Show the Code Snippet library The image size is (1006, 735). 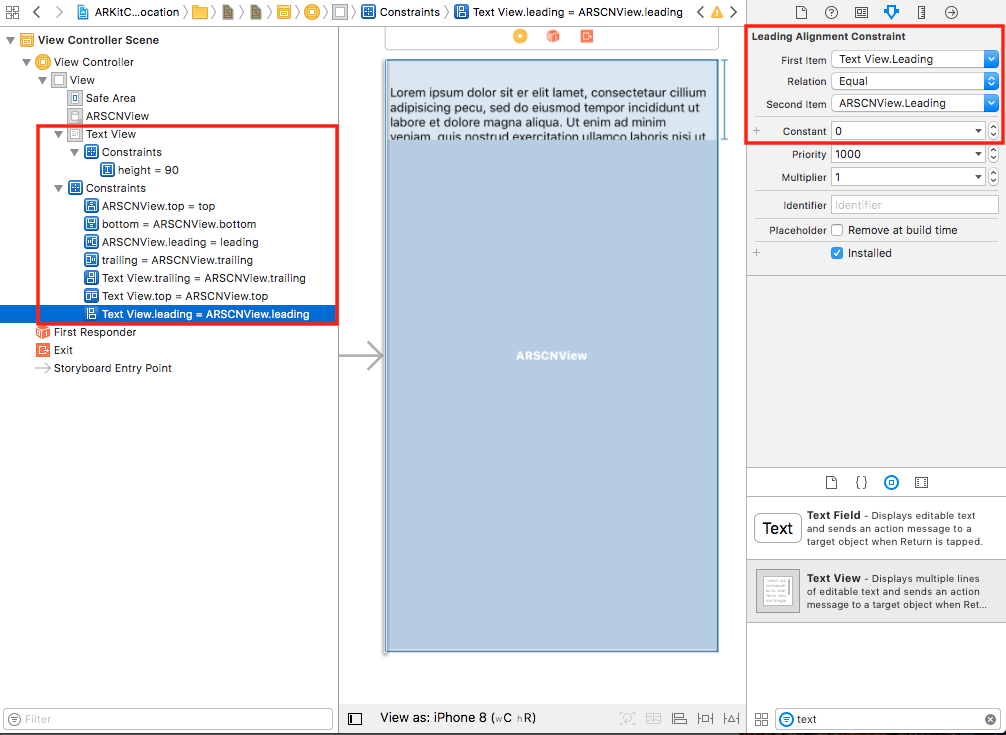point(861,482)
